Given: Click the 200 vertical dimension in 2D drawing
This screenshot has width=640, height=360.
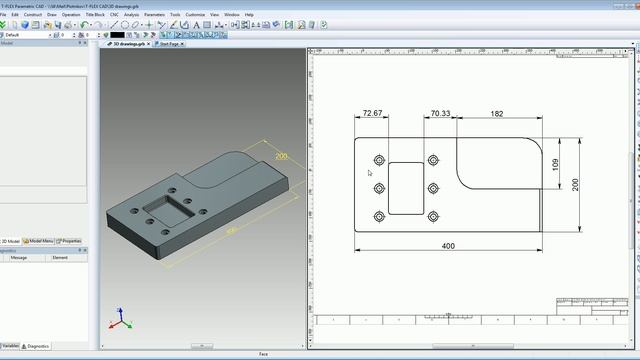Looking at the screenshot, I should point(575,184).
